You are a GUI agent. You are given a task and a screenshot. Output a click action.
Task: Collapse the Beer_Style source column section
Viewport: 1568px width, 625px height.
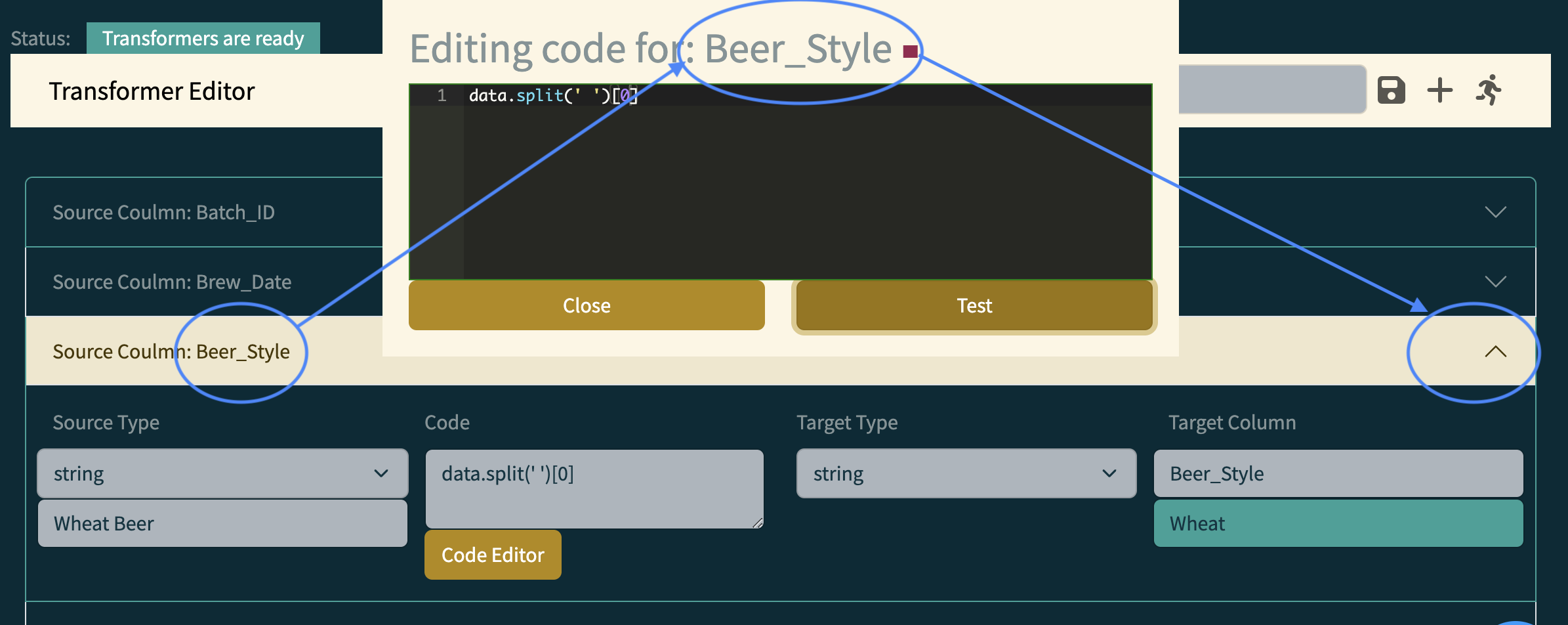coord(1496,352)
